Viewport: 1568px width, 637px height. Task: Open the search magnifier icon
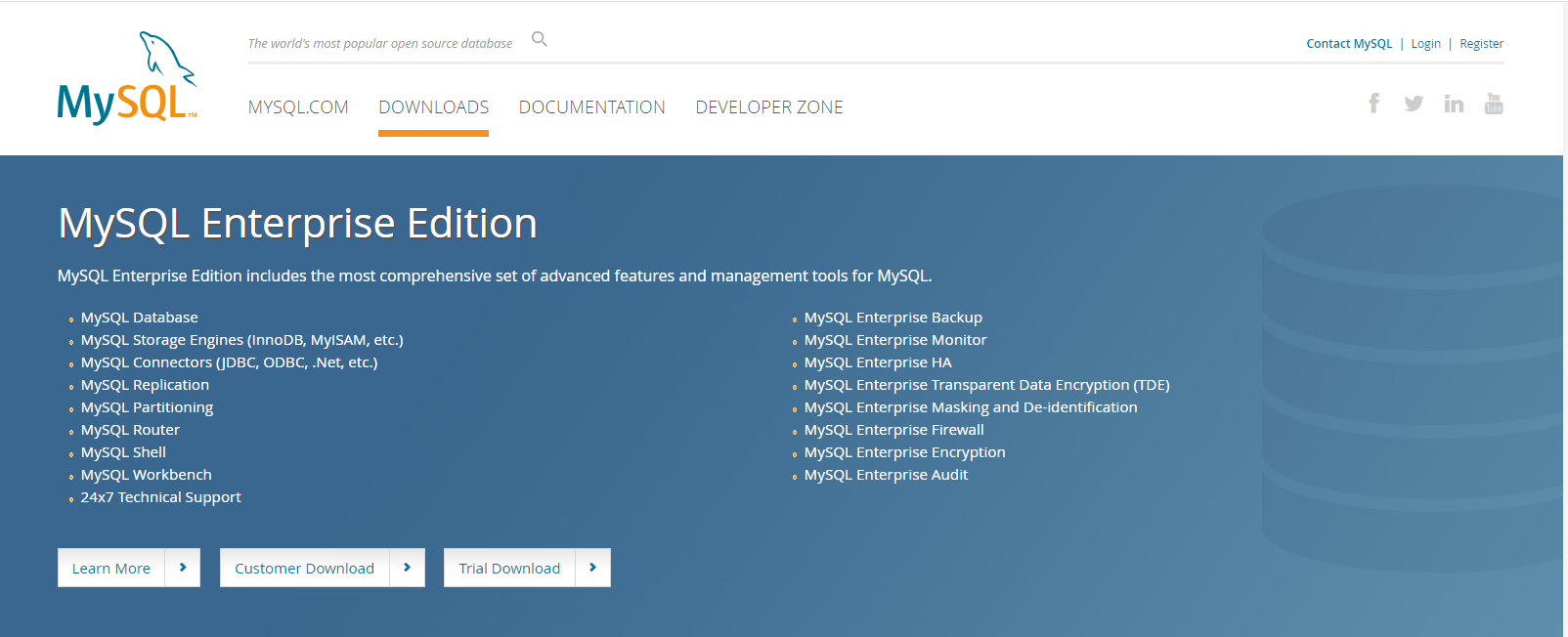point(540,39)
